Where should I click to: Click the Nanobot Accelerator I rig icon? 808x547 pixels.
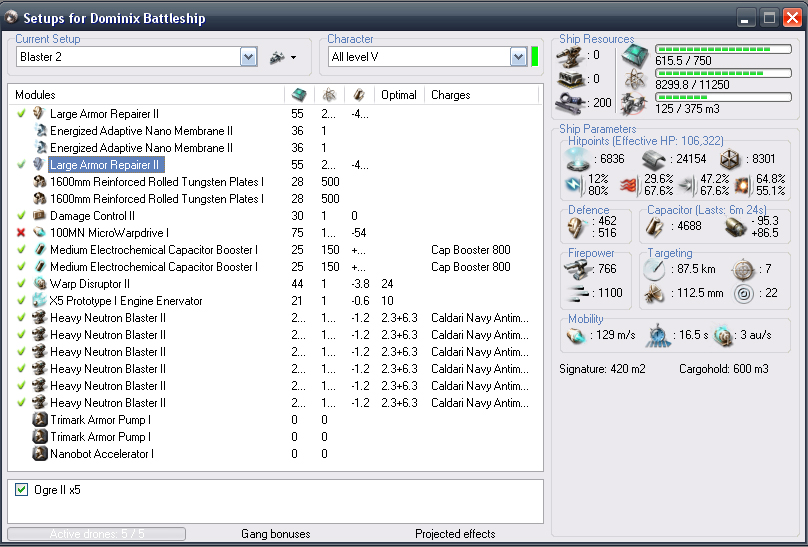(x=40, y=454)
